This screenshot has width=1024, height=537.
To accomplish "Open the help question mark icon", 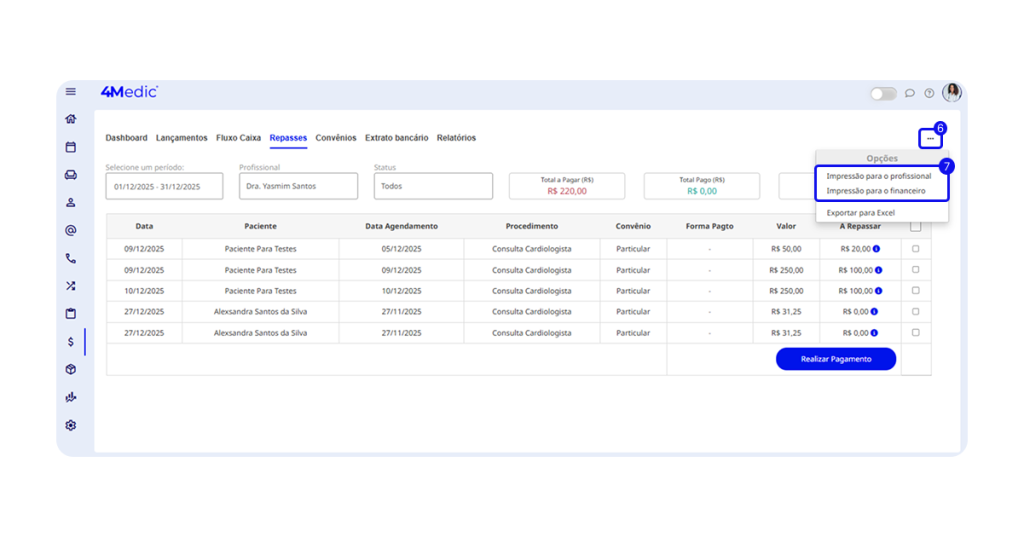I will point(929,93).
